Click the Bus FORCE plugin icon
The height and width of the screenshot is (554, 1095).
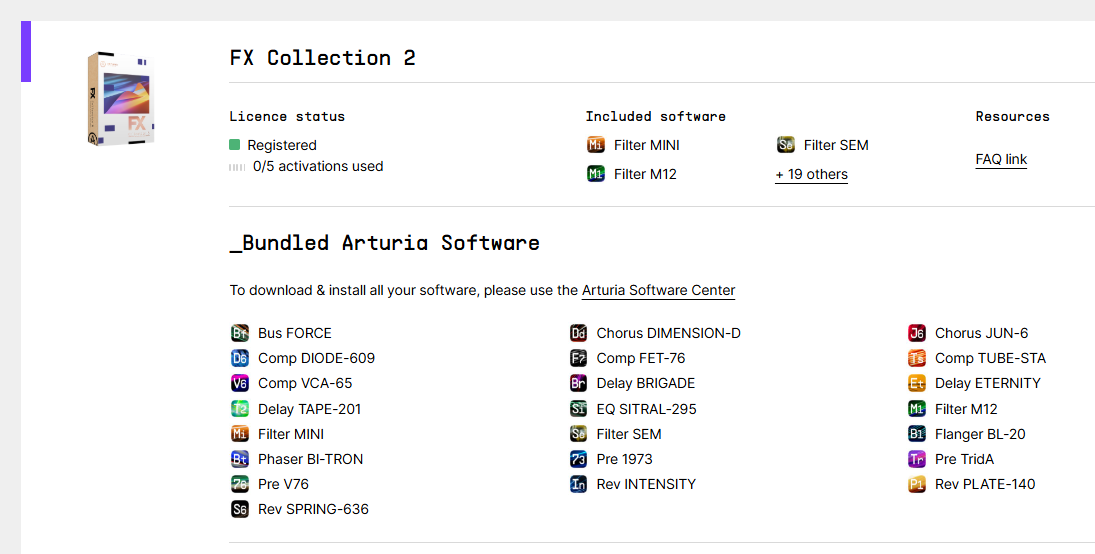click(240, 333)
